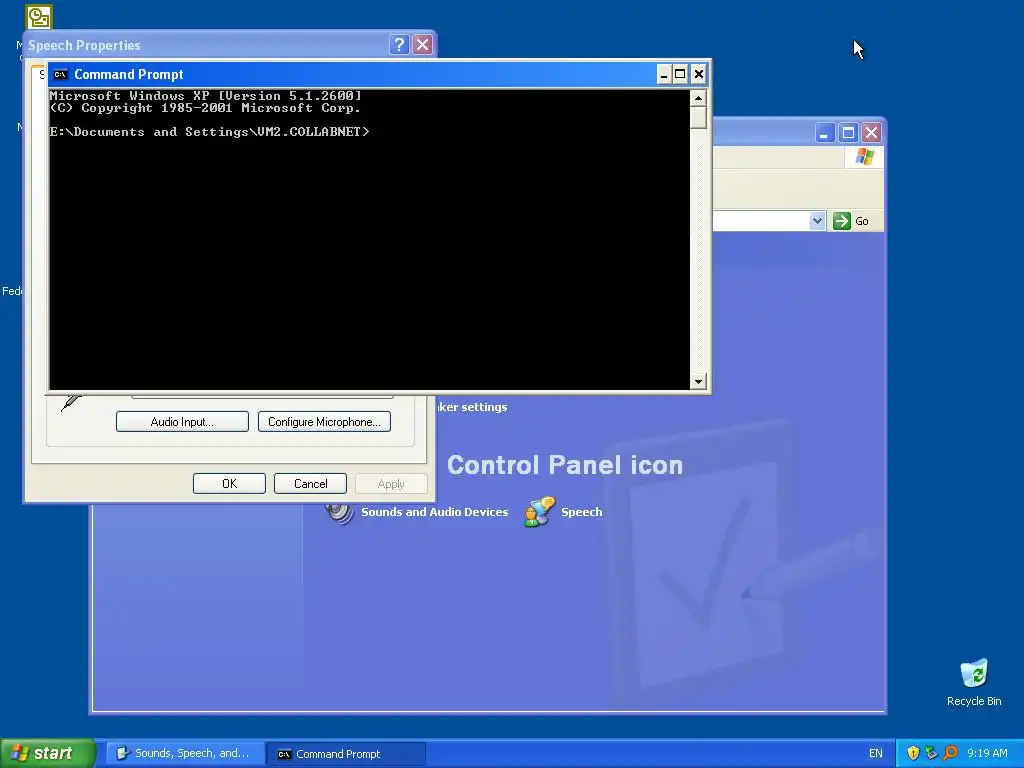Click the Sounds and Audio Devices link text
Image resolution: width=1024 pixels, height=768 pixels.
(x=434, y=512)
